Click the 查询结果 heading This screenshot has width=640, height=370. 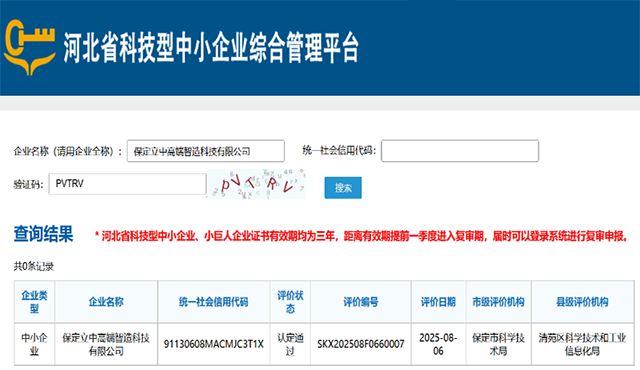click(x=43, y=234)
